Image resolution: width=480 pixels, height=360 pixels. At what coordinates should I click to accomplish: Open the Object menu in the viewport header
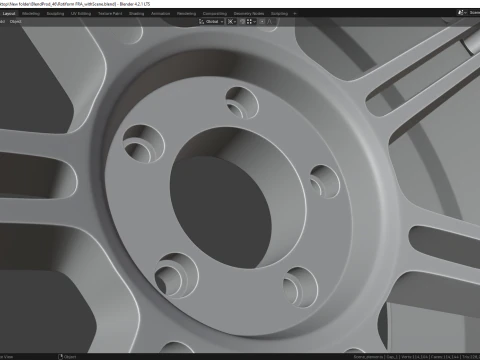point(15,22)
